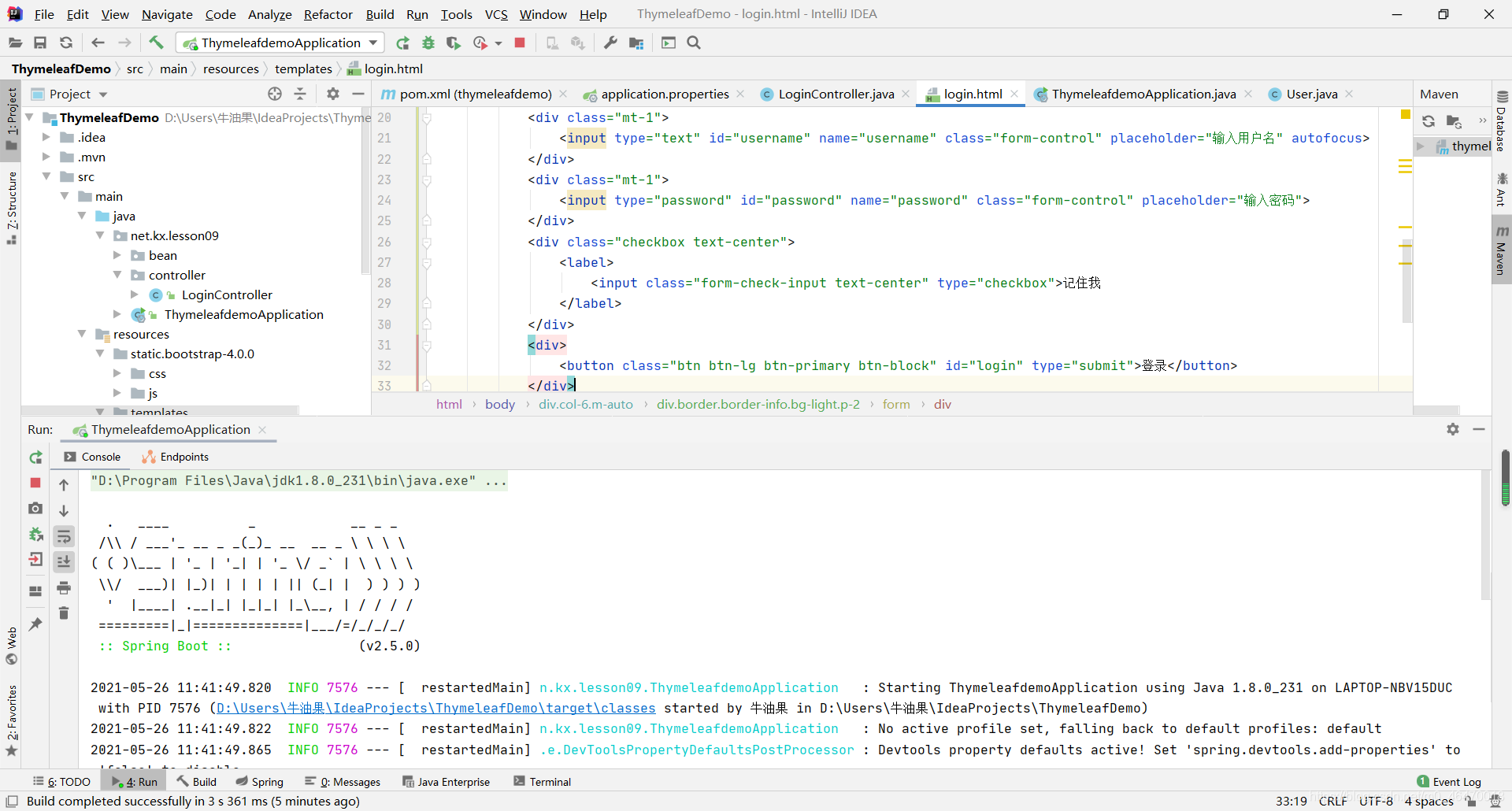
Task: Toggle the Structure side tool window
Action: pyautogui.click(x=11, y=207)
